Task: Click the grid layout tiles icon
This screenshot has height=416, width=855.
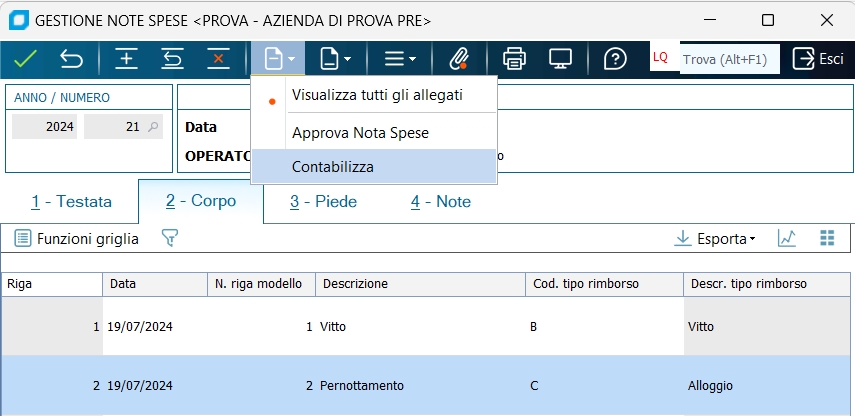Action: click(827, 238)
